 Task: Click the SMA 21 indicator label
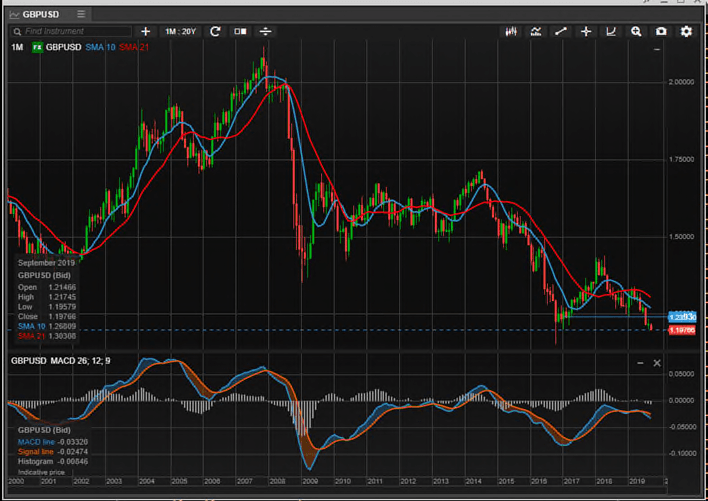[134, 47]
